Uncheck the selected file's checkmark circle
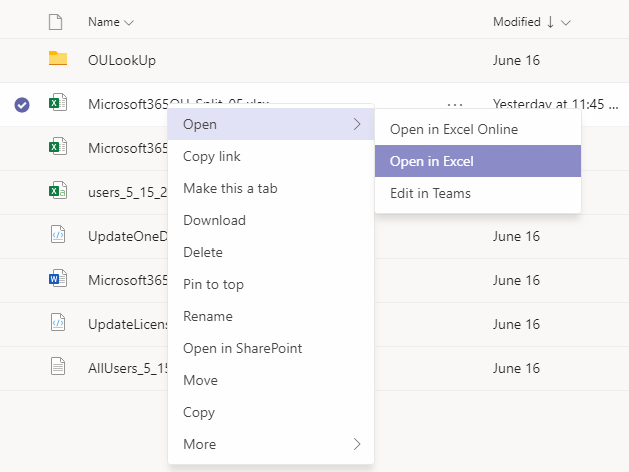 coord(23,104)
